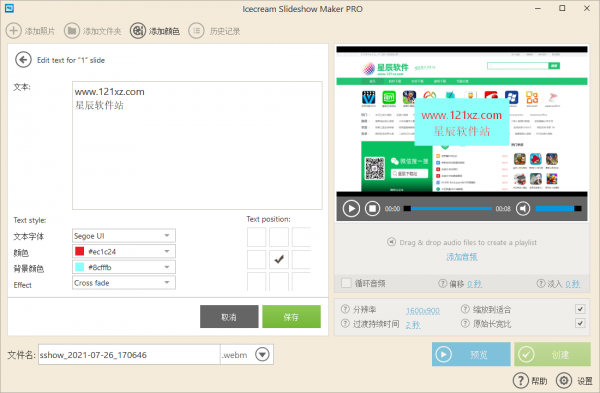Click the help icon beside 分辨率

(345, 309)
